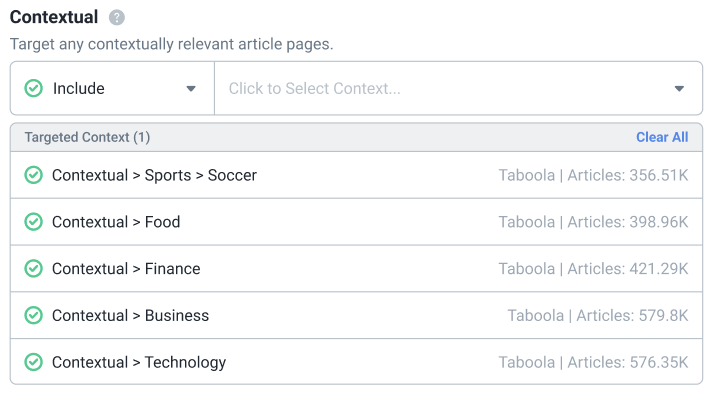The image size is (716, 400).
Task: Select the Contextual > Business row
Action: tap(356, 316)
